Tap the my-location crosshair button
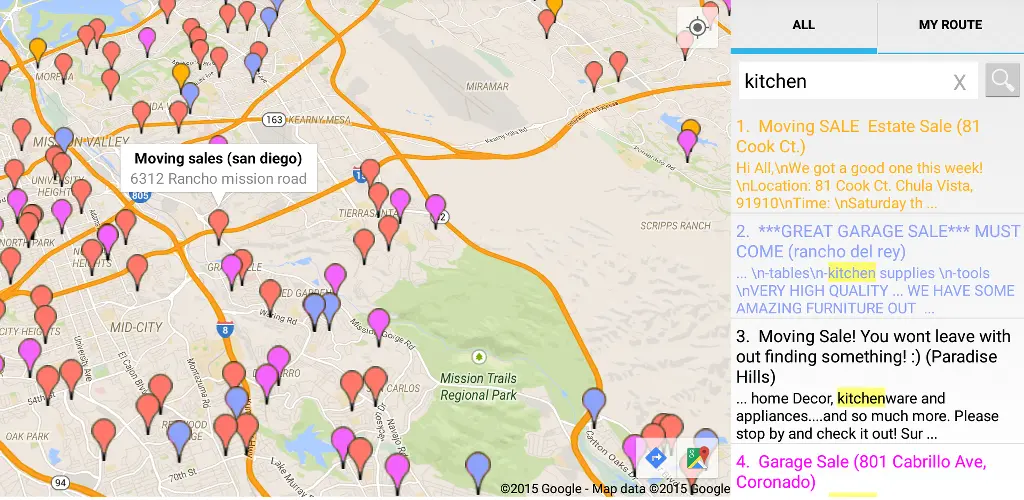 (x=697, y=27)
